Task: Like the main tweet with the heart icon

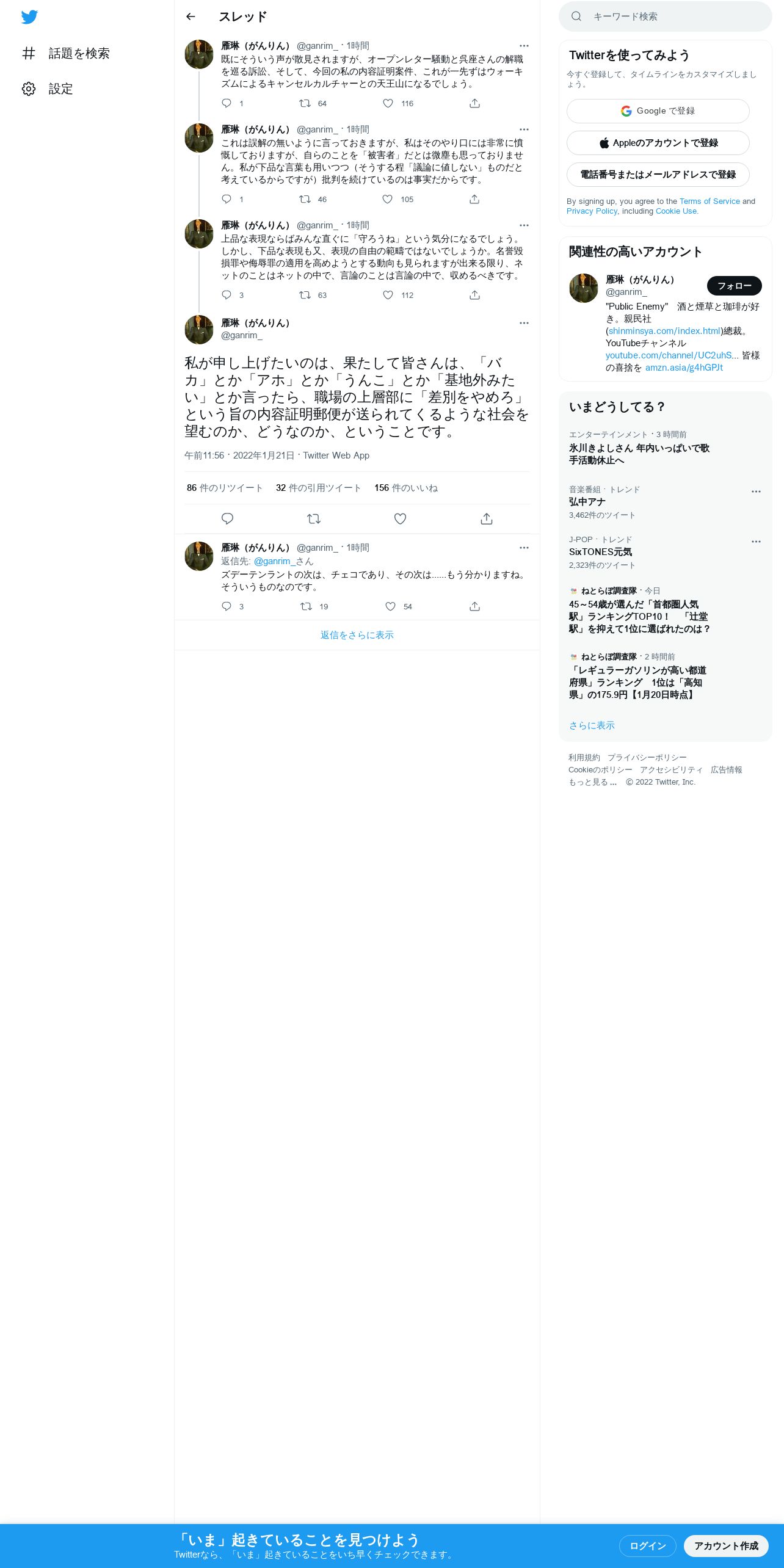Action: pyautogui.click(x=400, y=519)
